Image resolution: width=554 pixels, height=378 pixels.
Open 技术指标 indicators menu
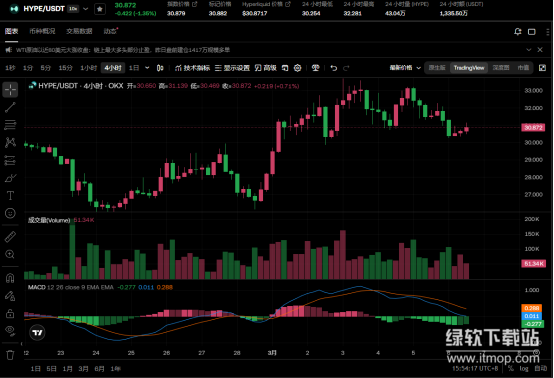click(192, 68)
